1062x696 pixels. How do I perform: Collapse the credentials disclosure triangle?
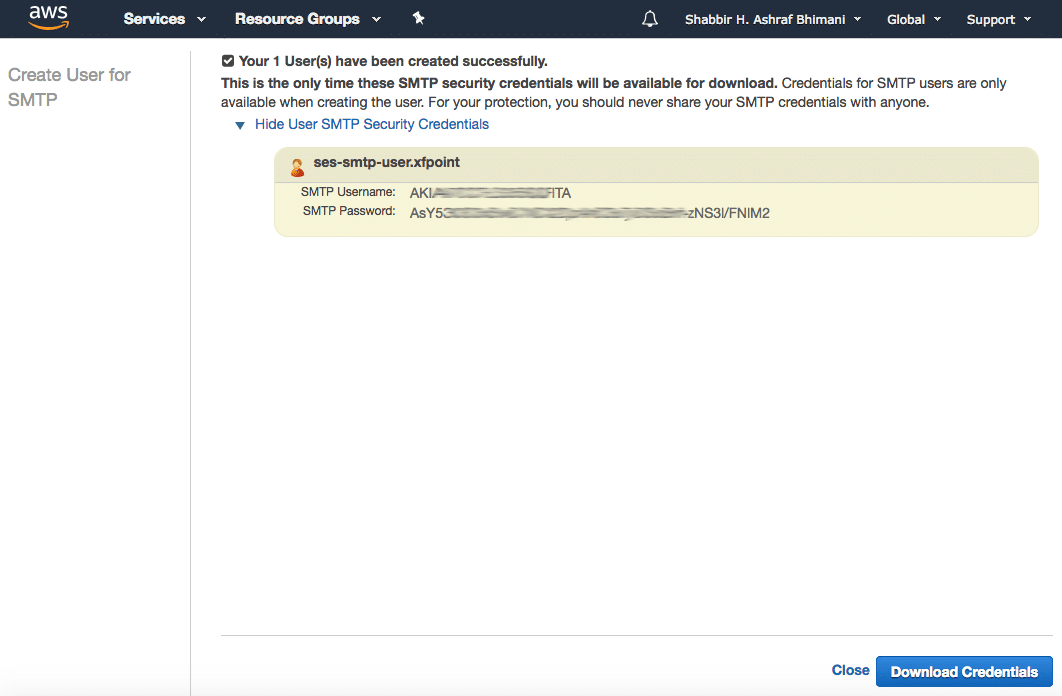click(239, 125)
